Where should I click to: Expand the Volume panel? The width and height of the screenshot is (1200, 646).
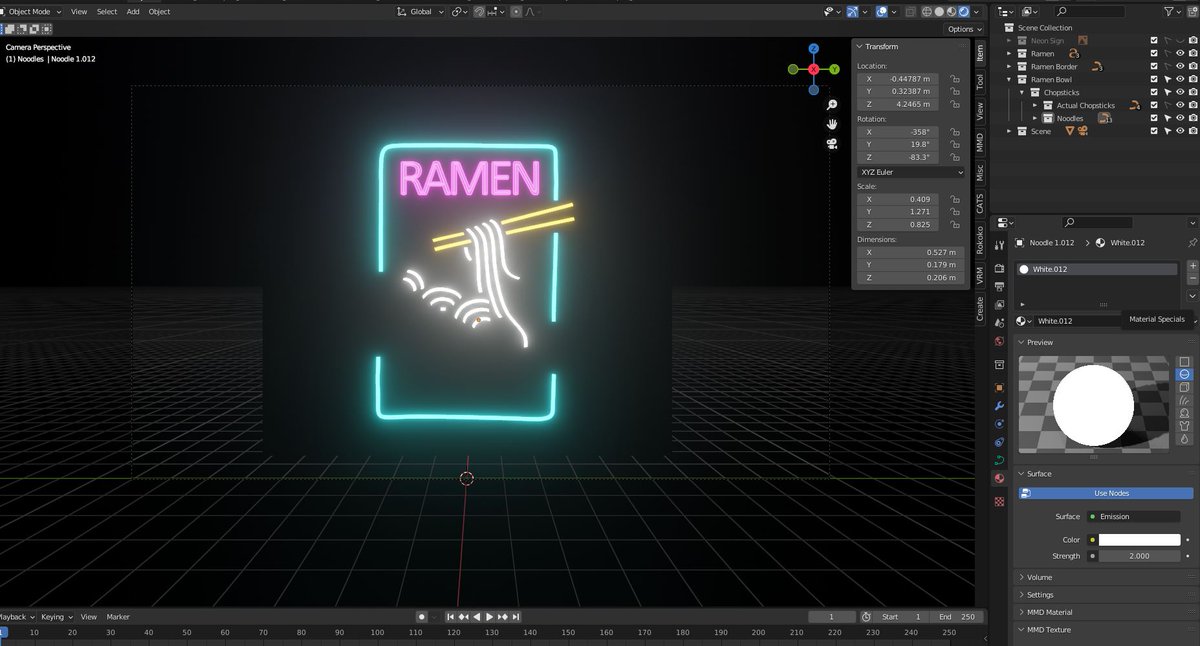coord(1040,577)
